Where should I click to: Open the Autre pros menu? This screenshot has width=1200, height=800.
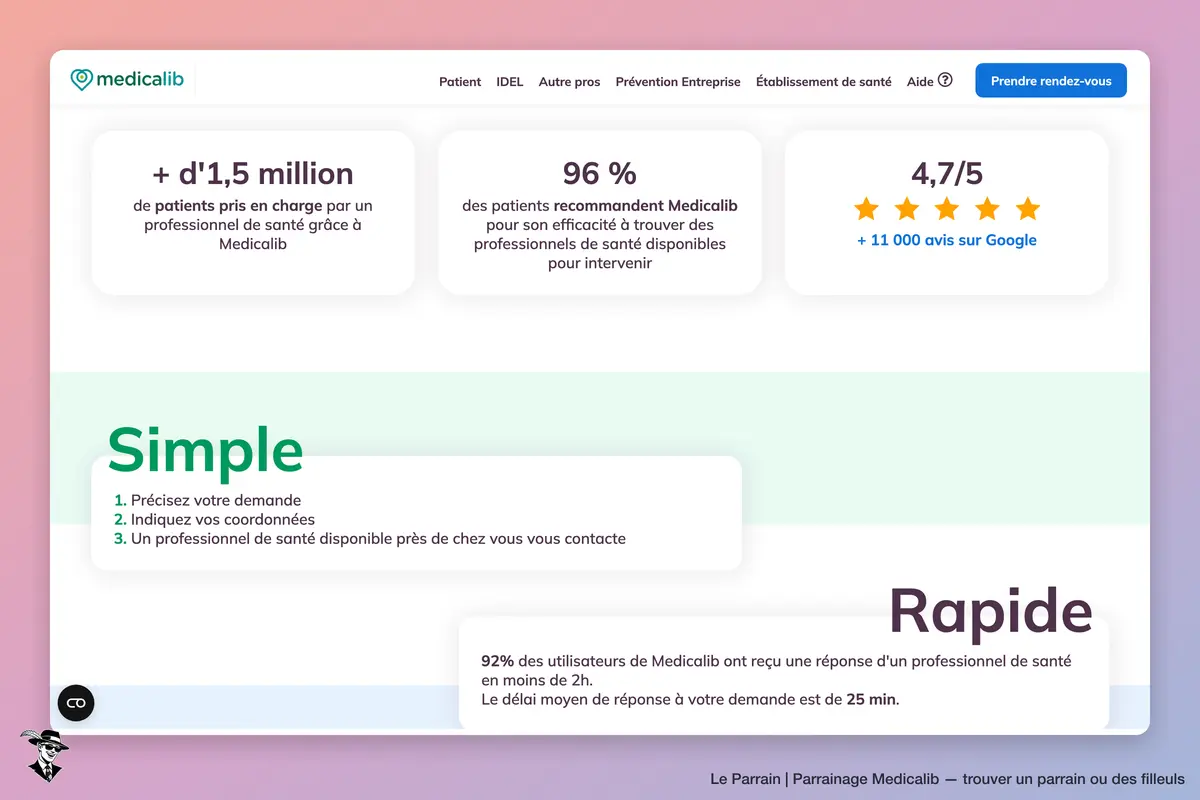click(569, 82)
